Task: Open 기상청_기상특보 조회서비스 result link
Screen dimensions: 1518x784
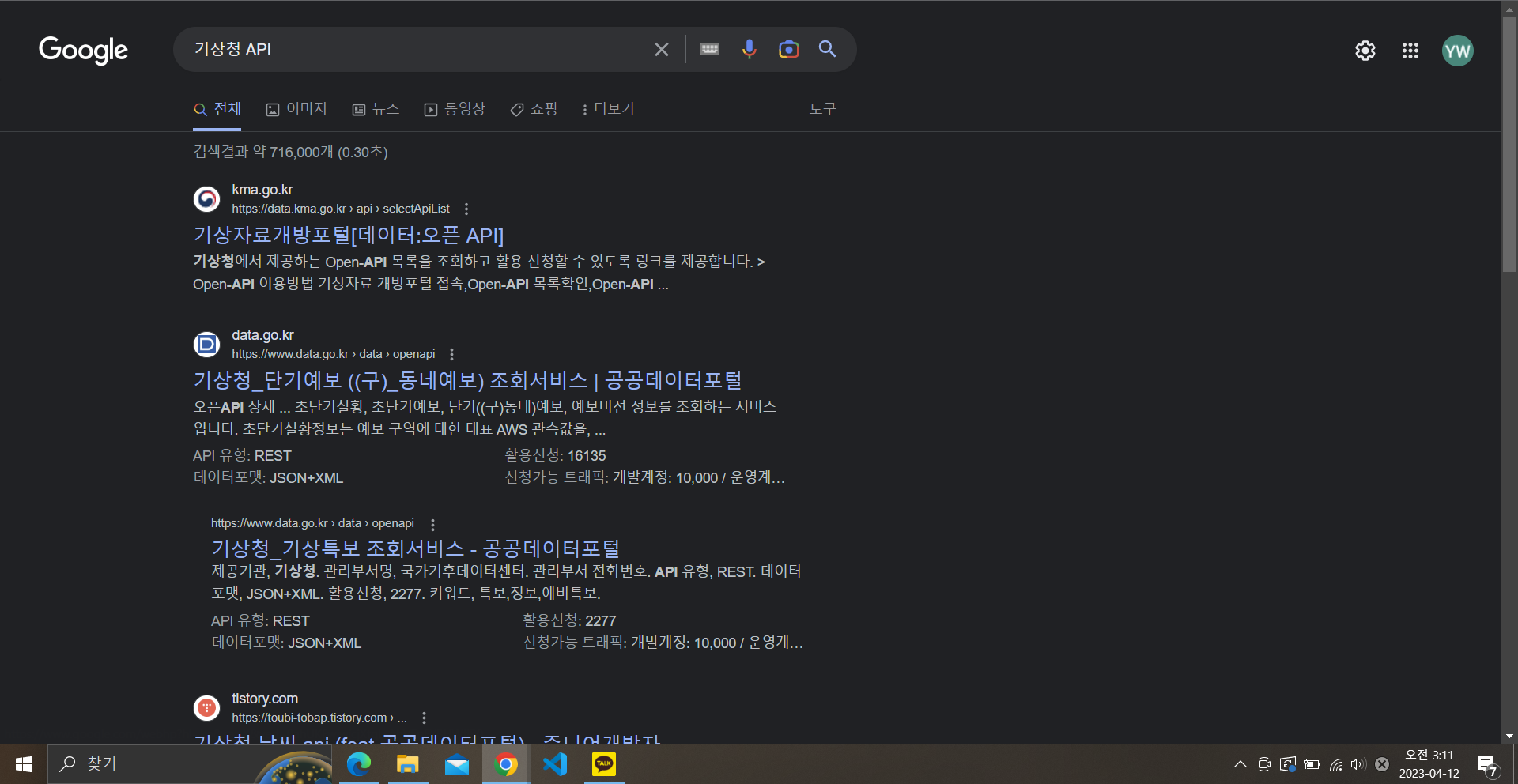Action: [416, 548]
